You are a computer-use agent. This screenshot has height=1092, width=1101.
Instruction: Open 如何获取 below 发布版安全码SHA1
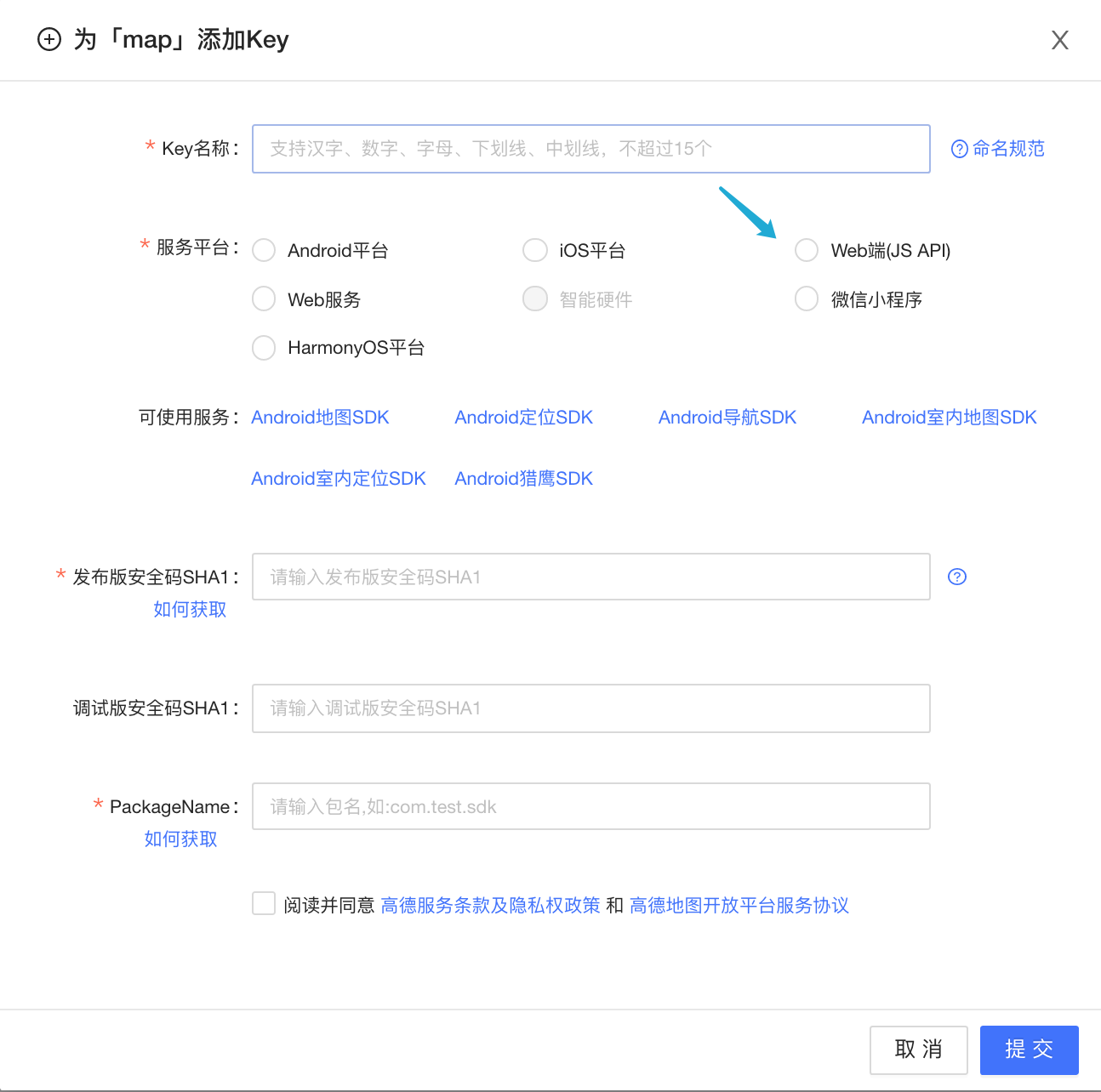189,609
